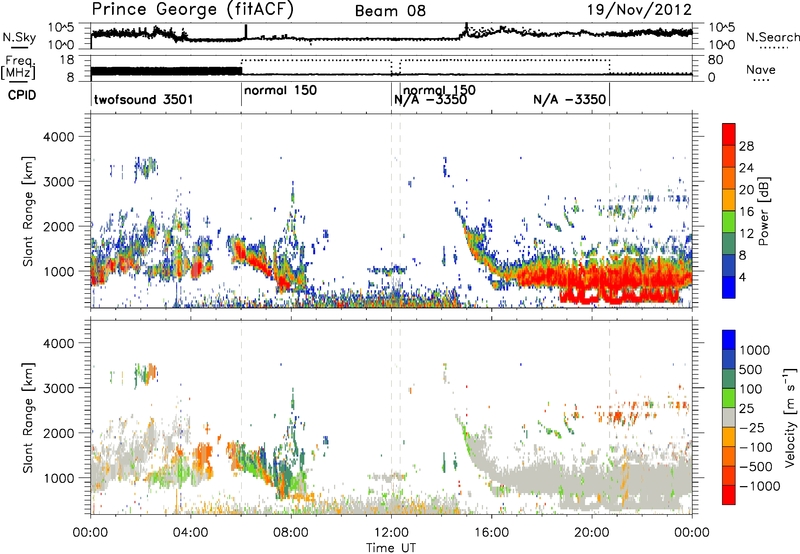Click the top blue swatch in Velocity colorbar
800x554 pixels.
coord(729,340)
